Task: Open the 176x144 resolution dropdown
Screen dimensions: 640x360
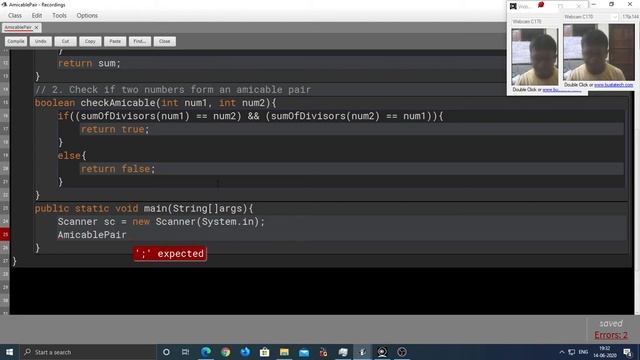Action: 631,17
